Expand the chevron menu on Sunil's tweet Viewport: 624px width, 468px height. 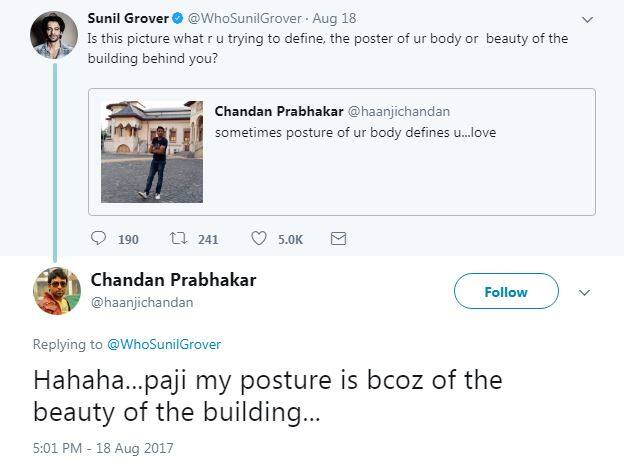[x=587, y=20]
